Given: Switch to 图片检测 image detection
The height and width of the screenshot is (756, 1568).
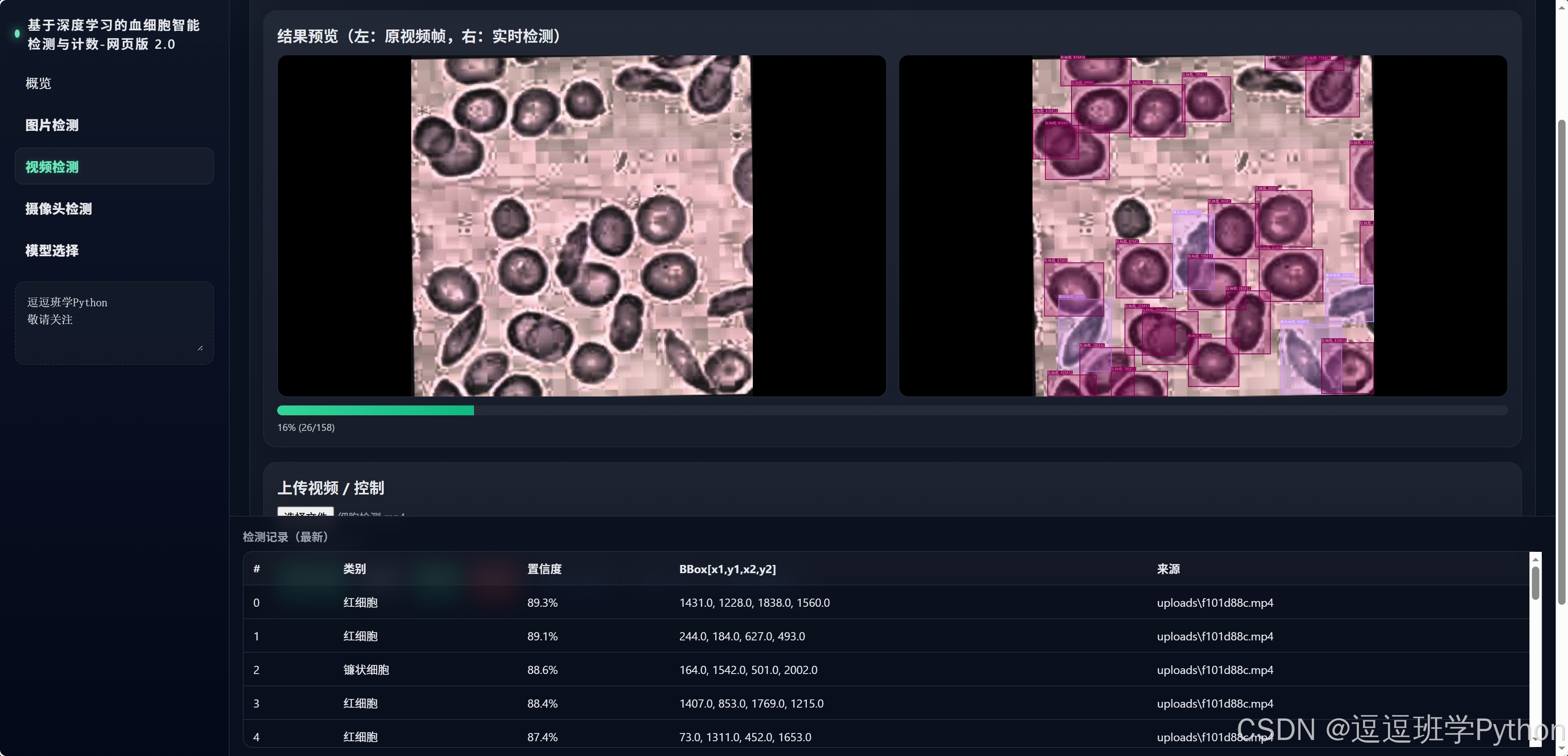Looking at the screenshot, I should coord(52,125).
